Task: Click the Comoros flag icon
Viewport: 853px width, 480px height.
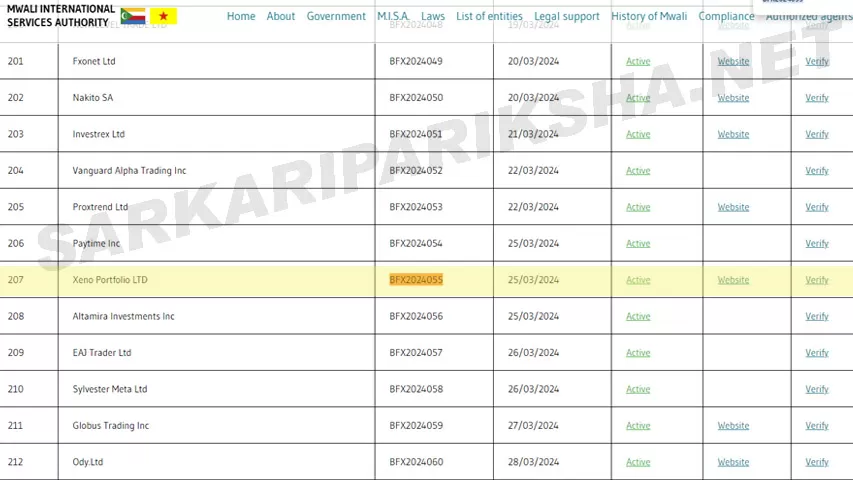Action: [132, 16]
